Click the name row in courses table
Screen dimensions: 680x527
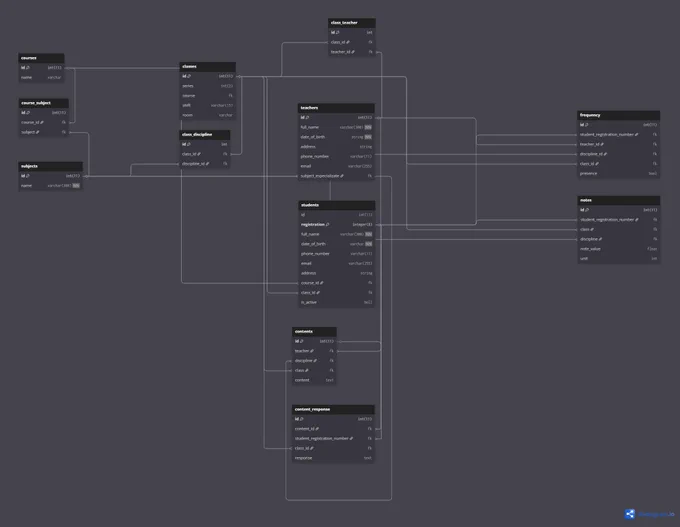(41, 77)
